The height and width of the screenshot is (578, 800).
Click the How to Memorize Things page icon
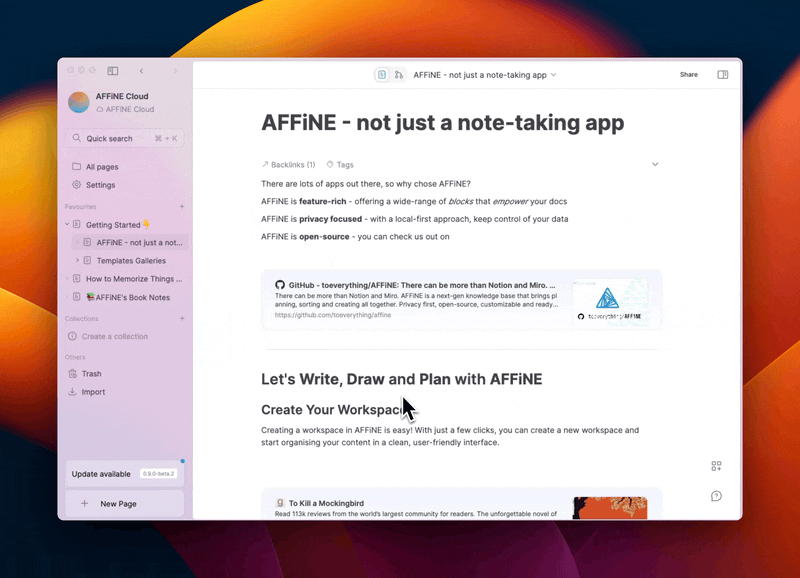point(77,279)
